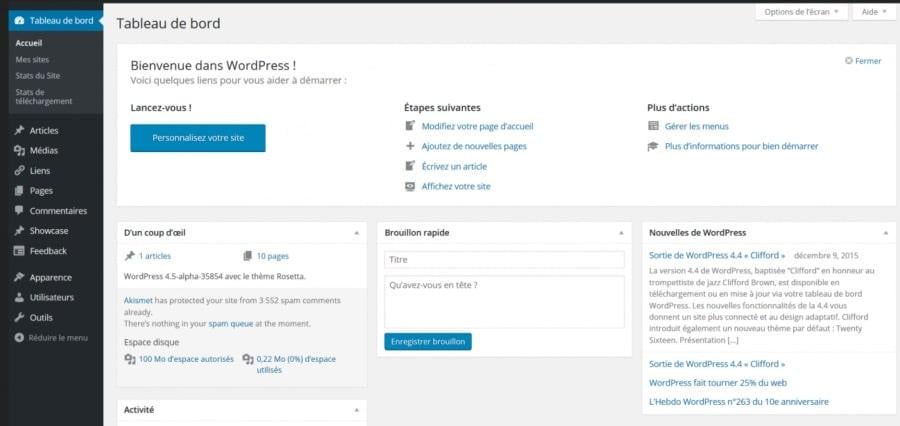The image size is (900, 426).
Task: Click Plus d'informations pour bien démarrer link
Action: click(742, 146)
